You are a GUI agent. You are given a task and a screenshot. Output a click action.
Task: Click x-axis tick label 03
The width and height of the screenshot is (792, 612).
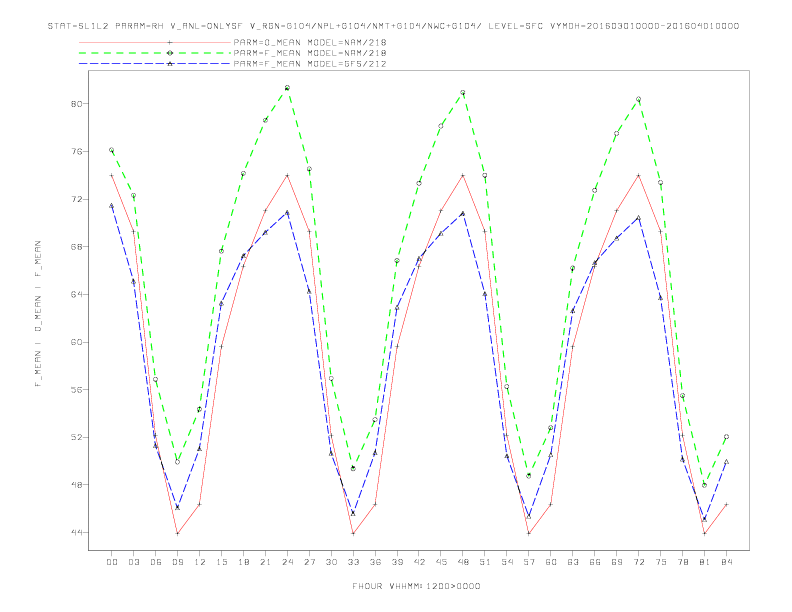pos(133,562)
